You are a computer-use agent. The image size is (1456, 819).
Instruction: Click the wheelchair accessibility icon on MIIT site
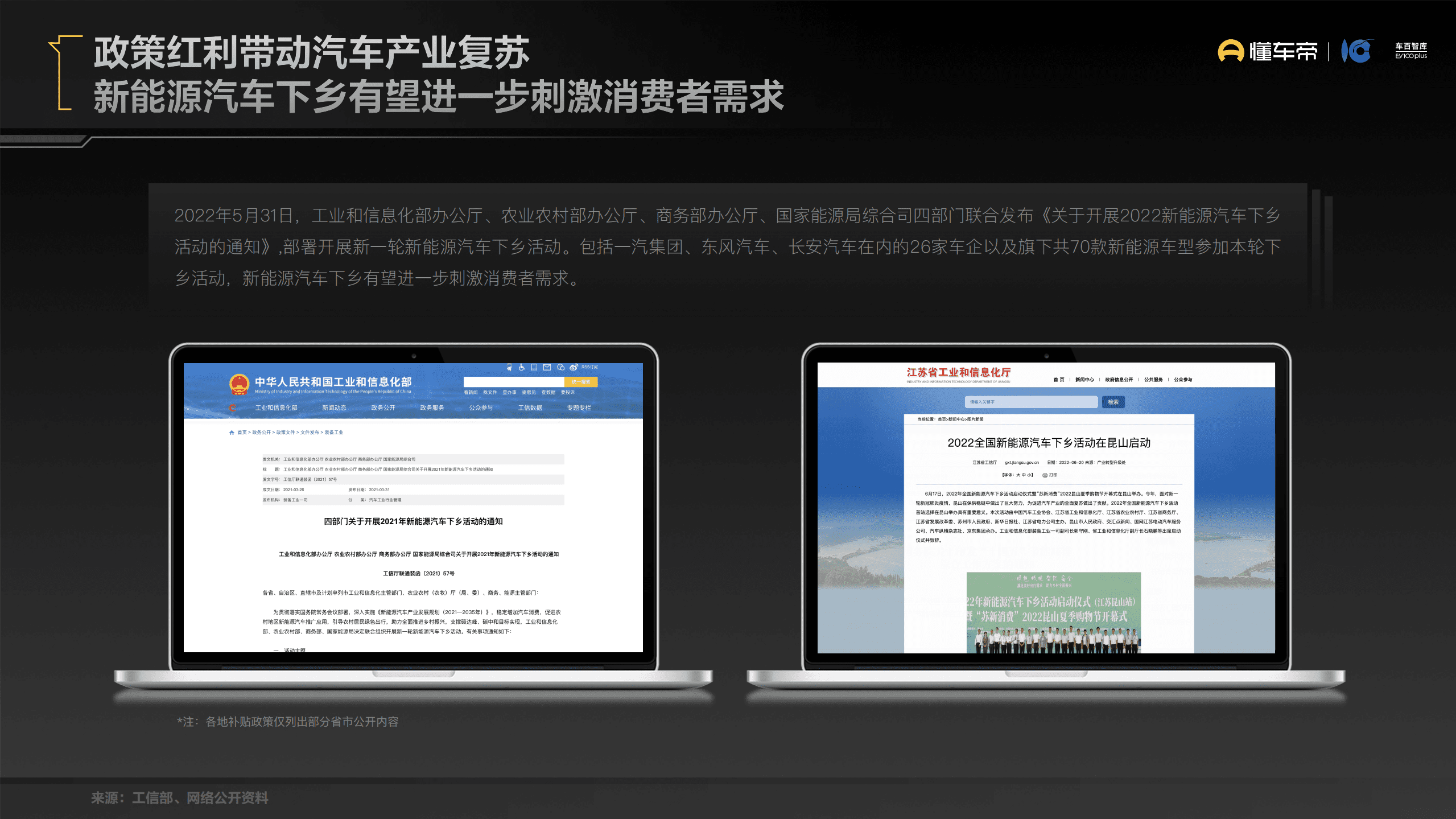522,367
